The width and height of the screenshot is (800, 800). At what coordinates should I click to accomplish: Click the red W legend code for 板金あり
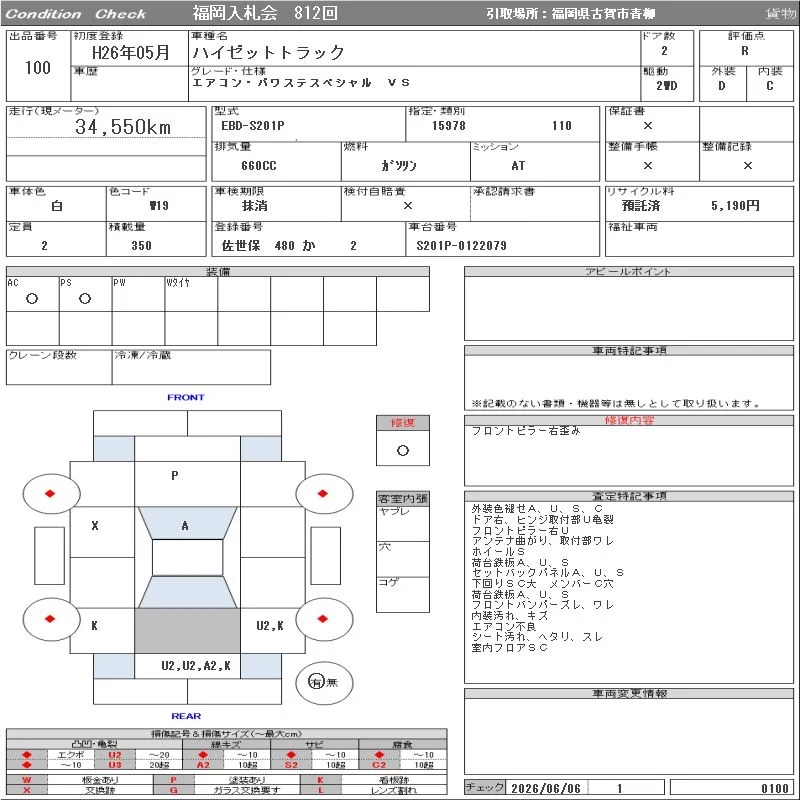coord(27,780)
